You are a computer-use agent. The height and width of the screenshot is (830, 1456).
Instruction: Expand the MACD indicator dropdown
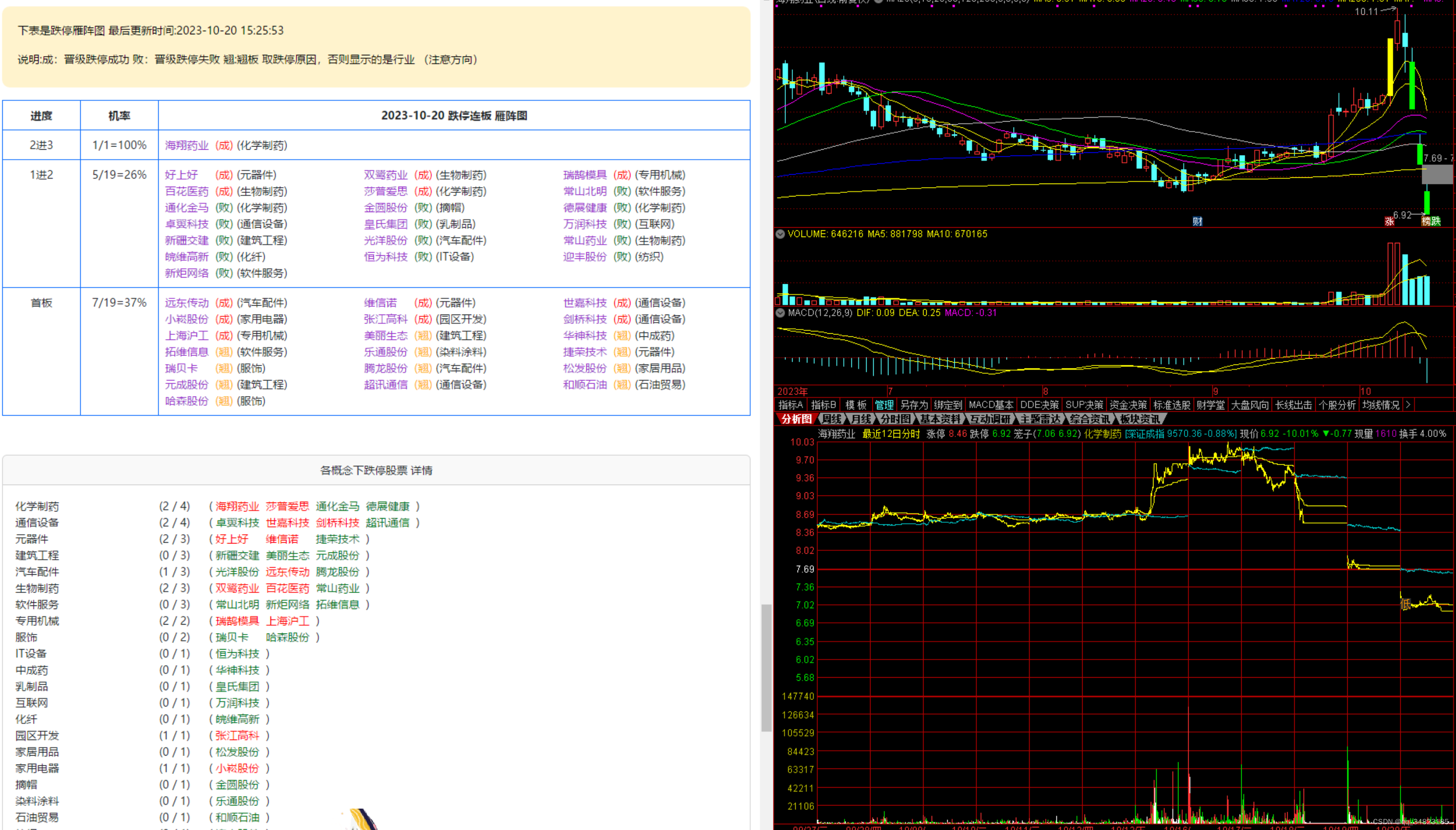(x=780, y=312)
